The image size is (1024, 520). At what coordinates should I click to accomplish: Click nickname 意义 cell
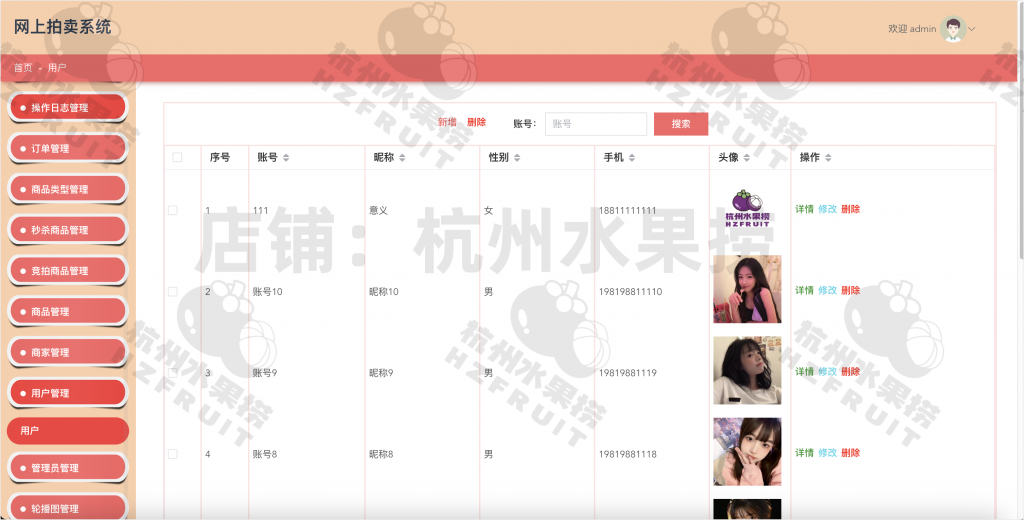click(378, 210)
